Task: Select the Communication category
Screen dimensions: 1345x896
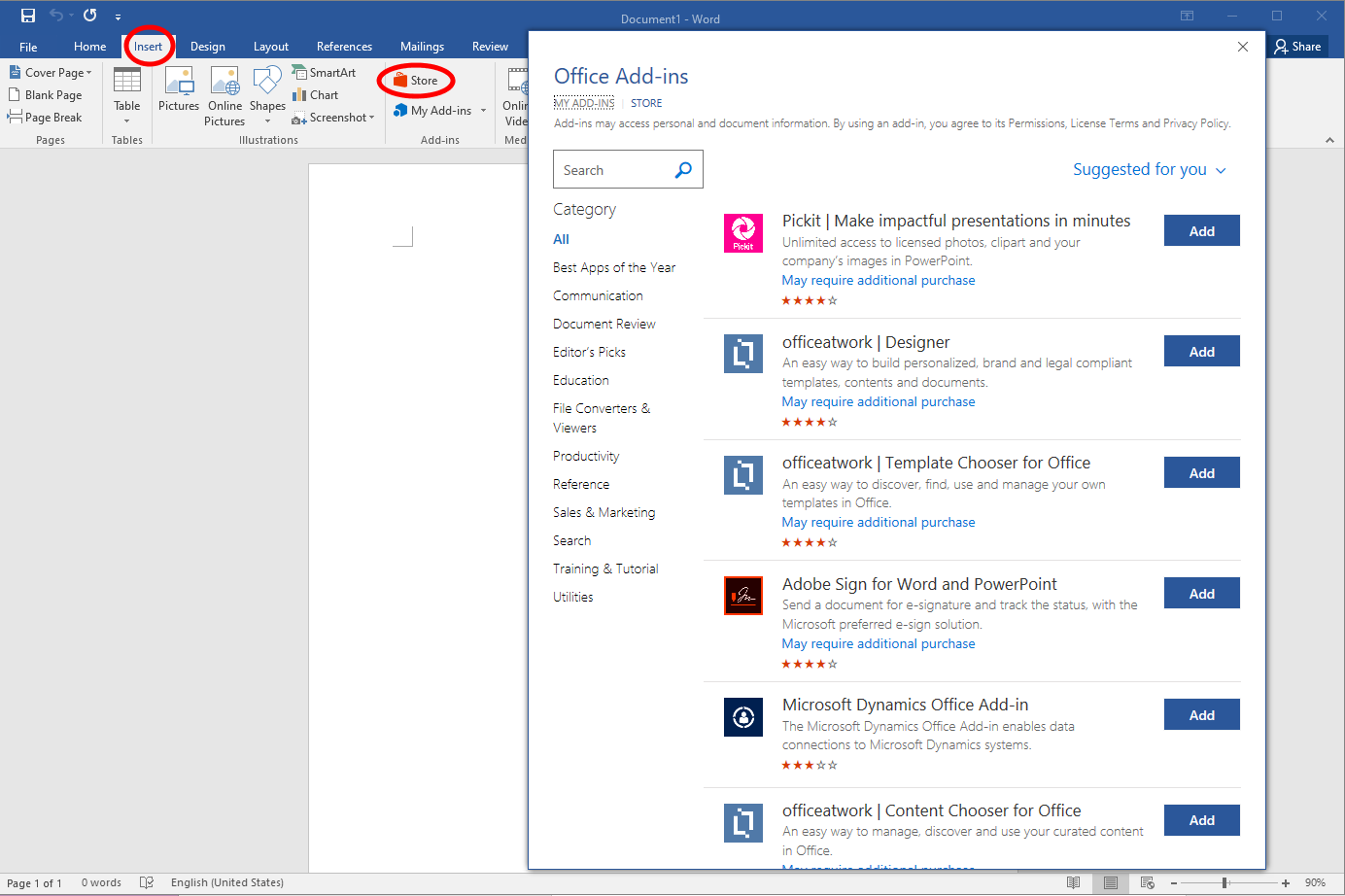Action: point(598,295)
